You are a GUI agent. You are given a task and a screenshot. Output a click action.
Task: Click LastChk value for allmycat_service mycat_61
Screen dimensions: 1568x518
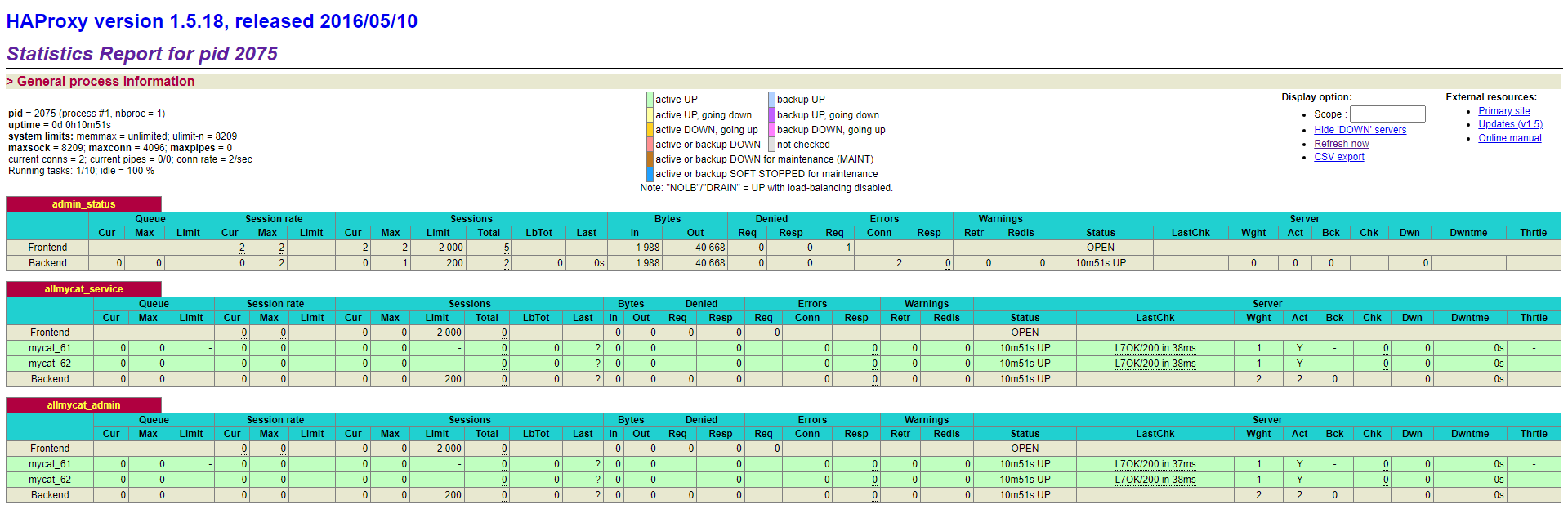(x=1155, y=348)
